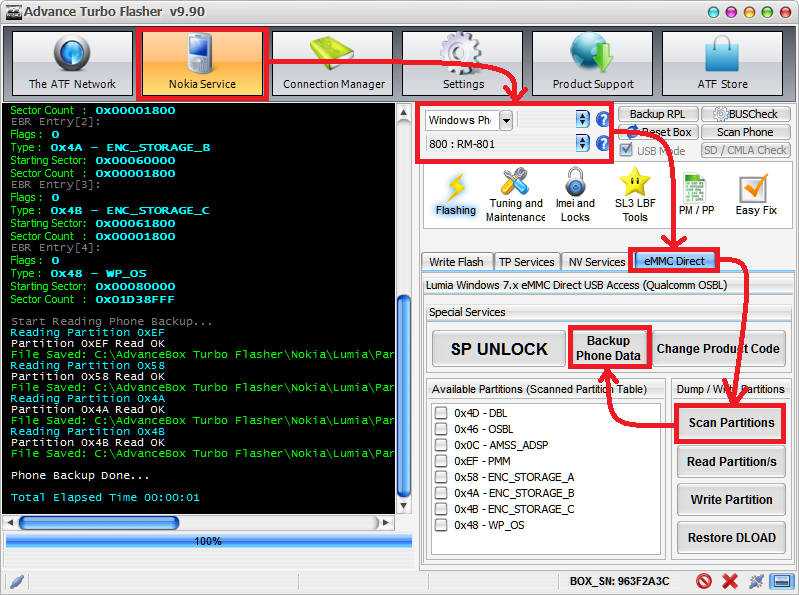Open the Nokia Service section
This screenshot has width=799, height=595.
click(202, 63)
